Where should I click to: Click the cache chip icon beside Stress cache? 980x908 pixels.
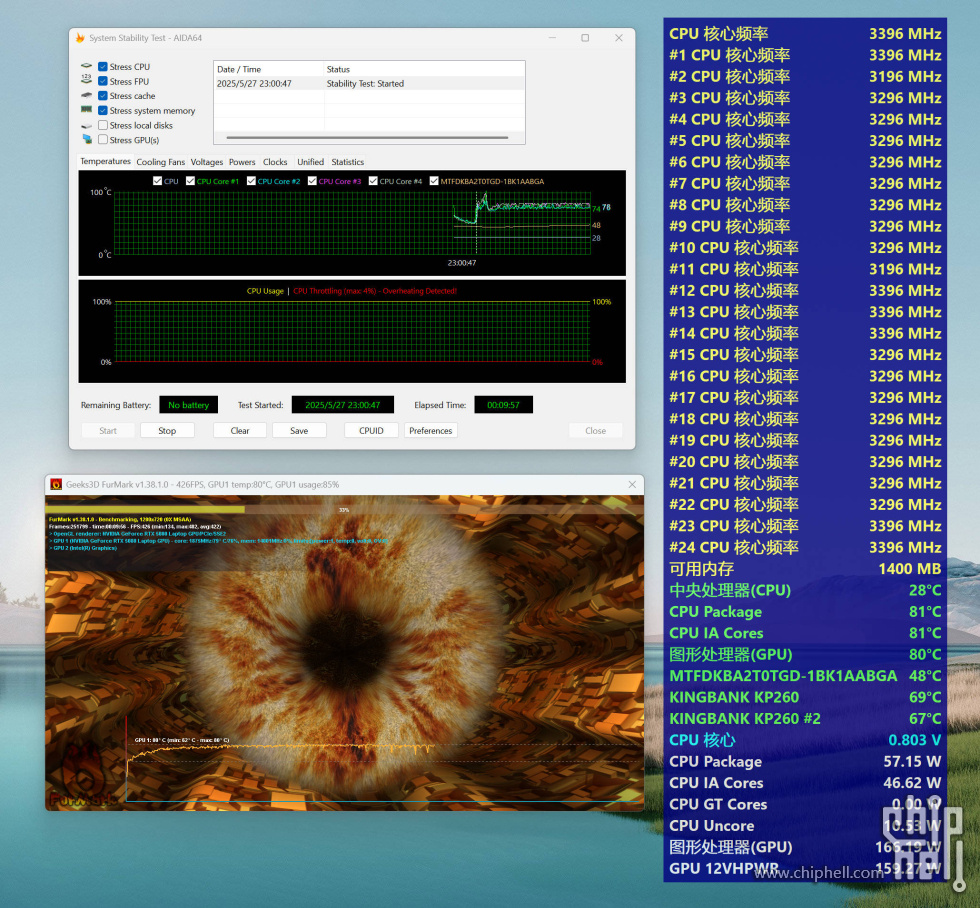click(x=86, y=96)
